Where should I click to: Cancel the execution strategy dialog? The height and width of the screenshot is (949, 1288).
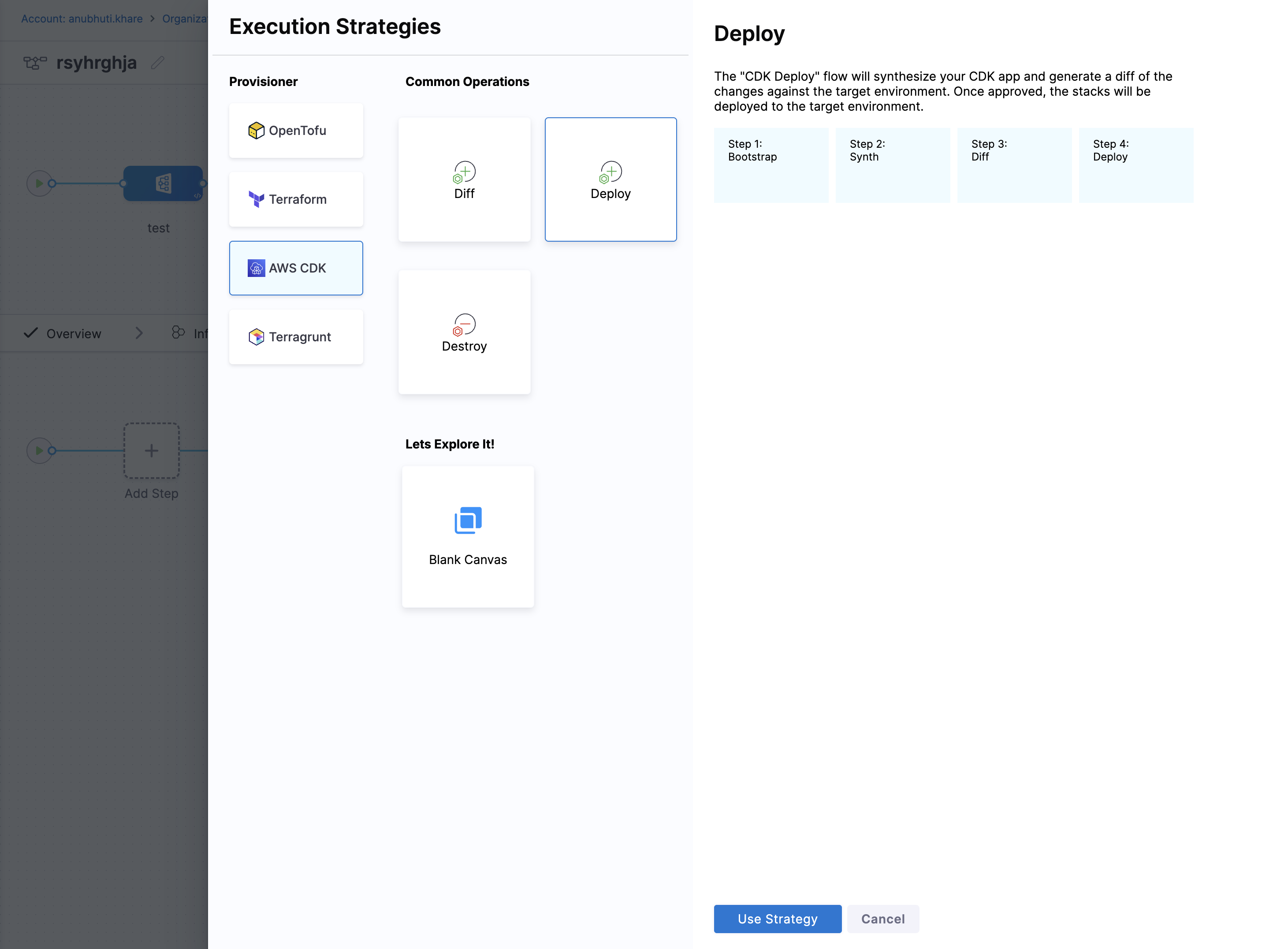point(882,919)
